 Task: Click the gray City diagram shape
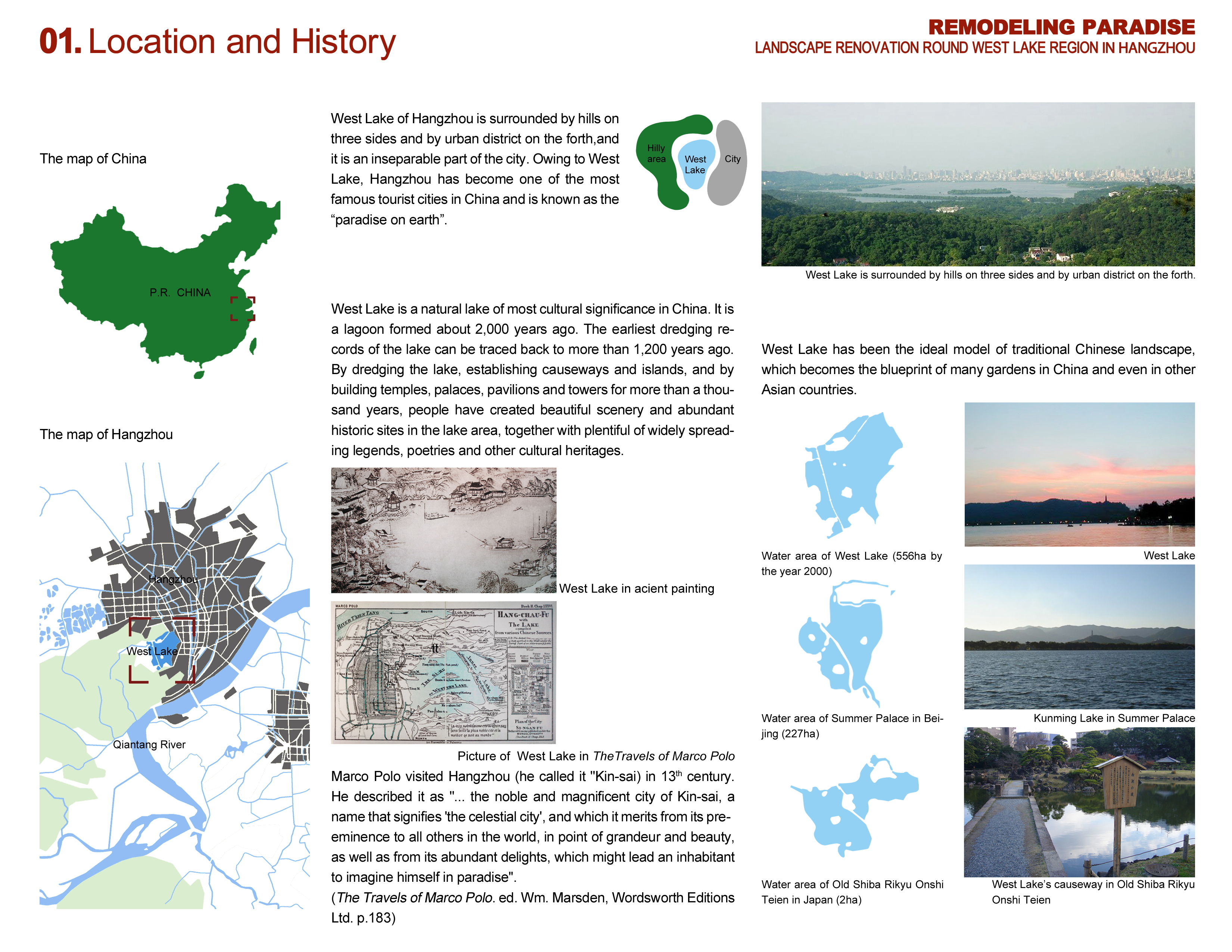[x=728, y=162]
